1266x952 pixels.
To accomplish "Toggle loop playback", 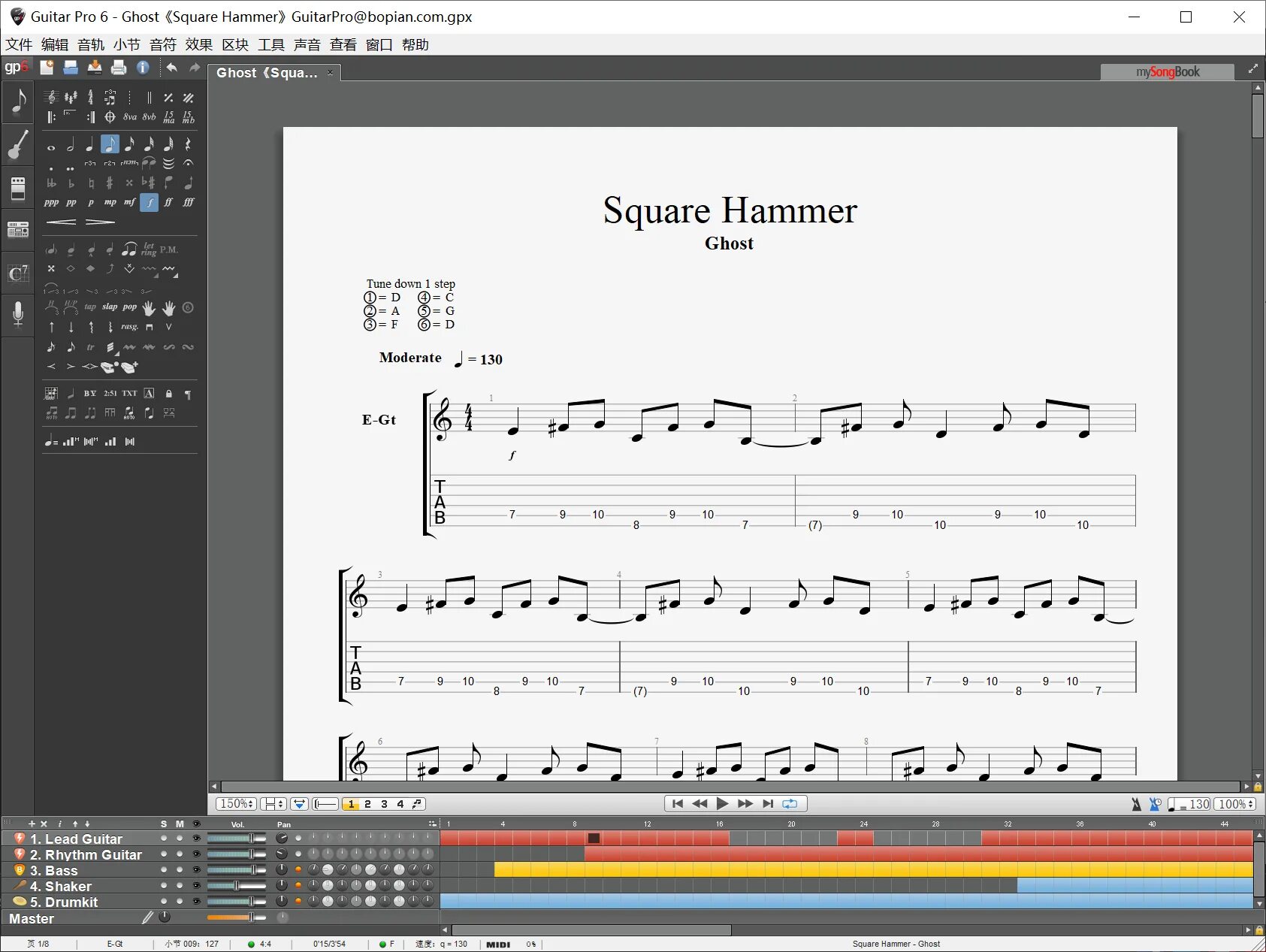I will (x=790, y=804).
